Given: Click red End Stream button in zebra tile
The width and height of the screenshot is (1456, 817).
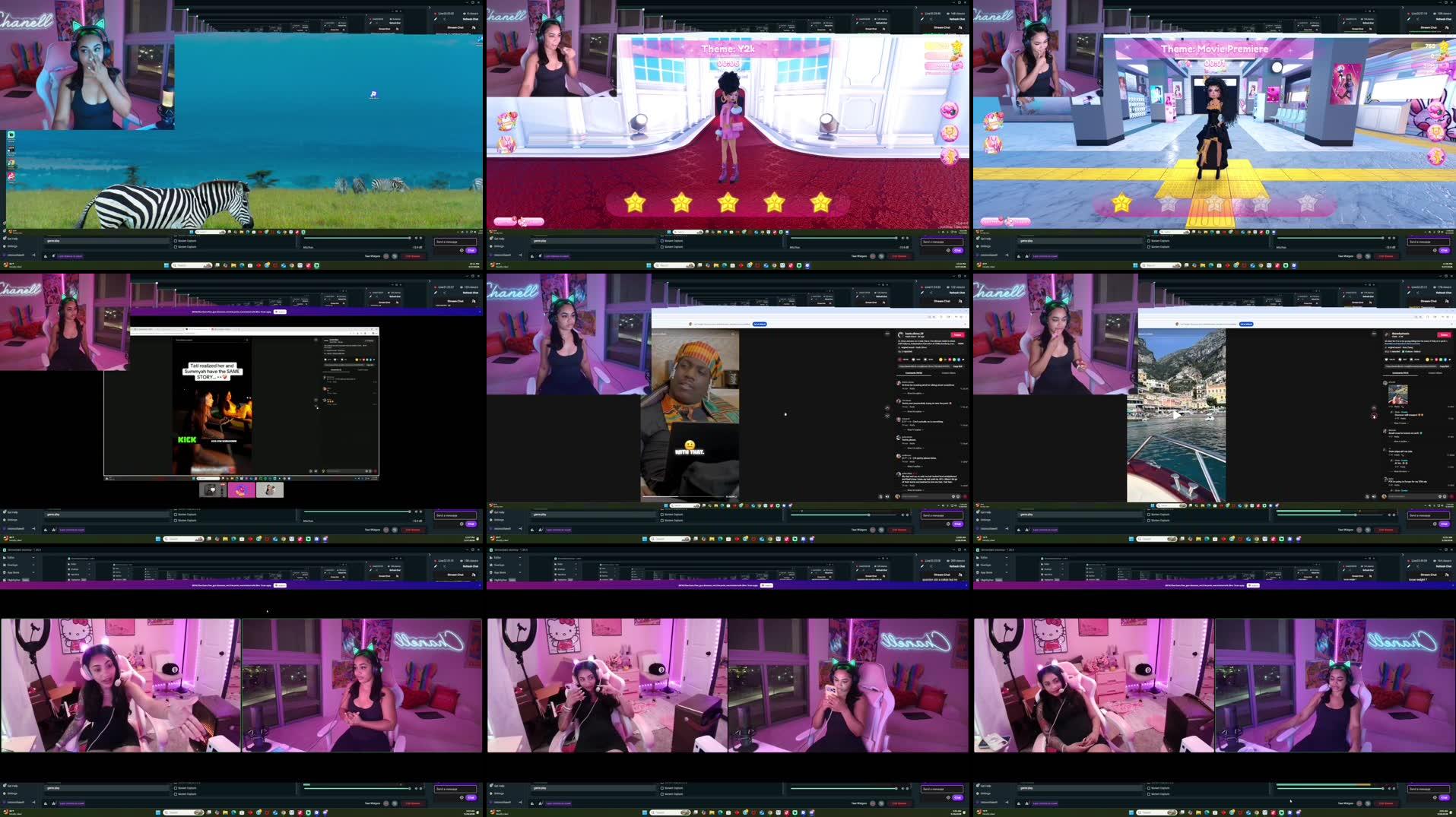Looking at the screenshot, I should click(x=413, y=256).
